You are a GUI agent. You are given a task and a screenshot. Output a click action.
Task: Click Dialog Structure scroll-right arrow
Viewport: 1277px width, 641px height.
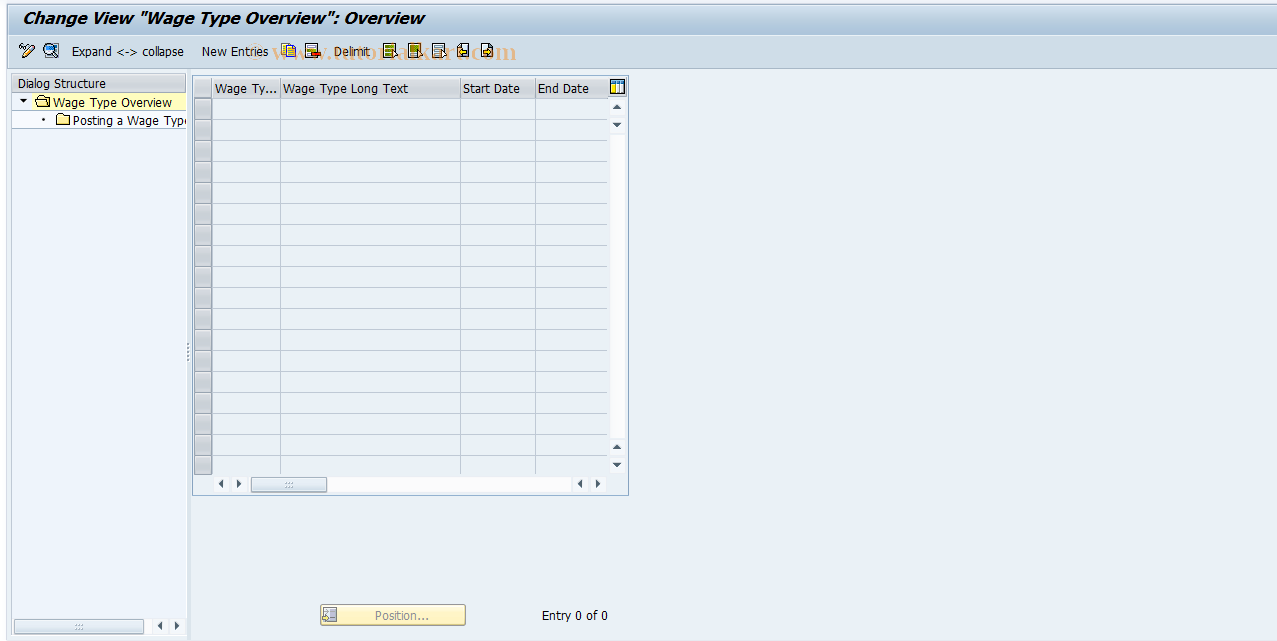[x=177, y=626]
